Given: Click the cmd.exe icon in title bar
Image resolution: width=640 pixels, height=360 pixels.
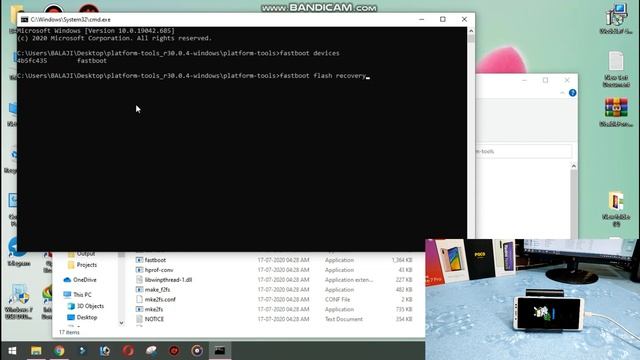Looking at the screenshot, I should click(24, 20).
